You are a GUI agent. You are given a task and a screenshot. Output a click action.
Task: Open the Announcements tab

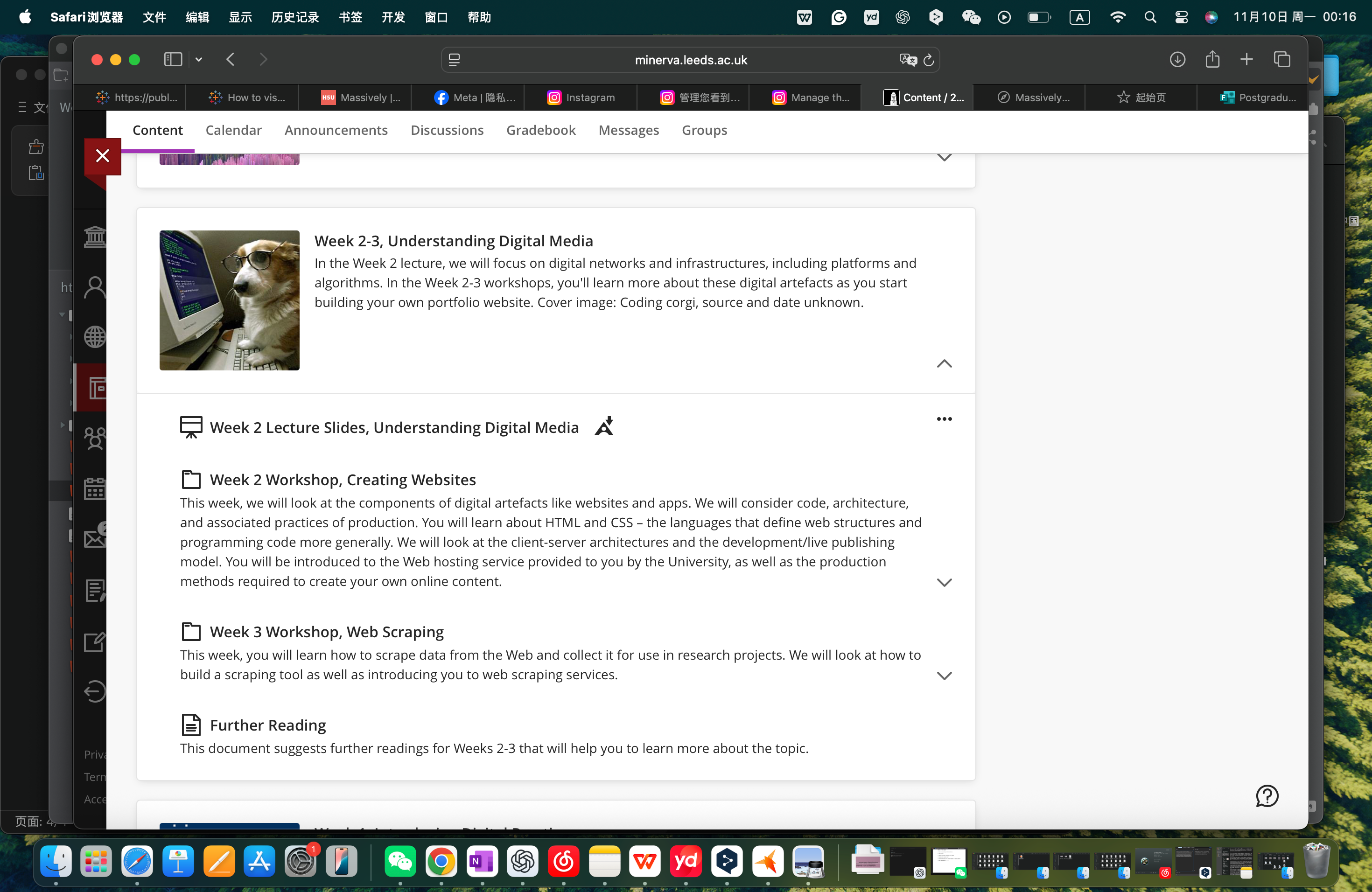tap(336, 130)
